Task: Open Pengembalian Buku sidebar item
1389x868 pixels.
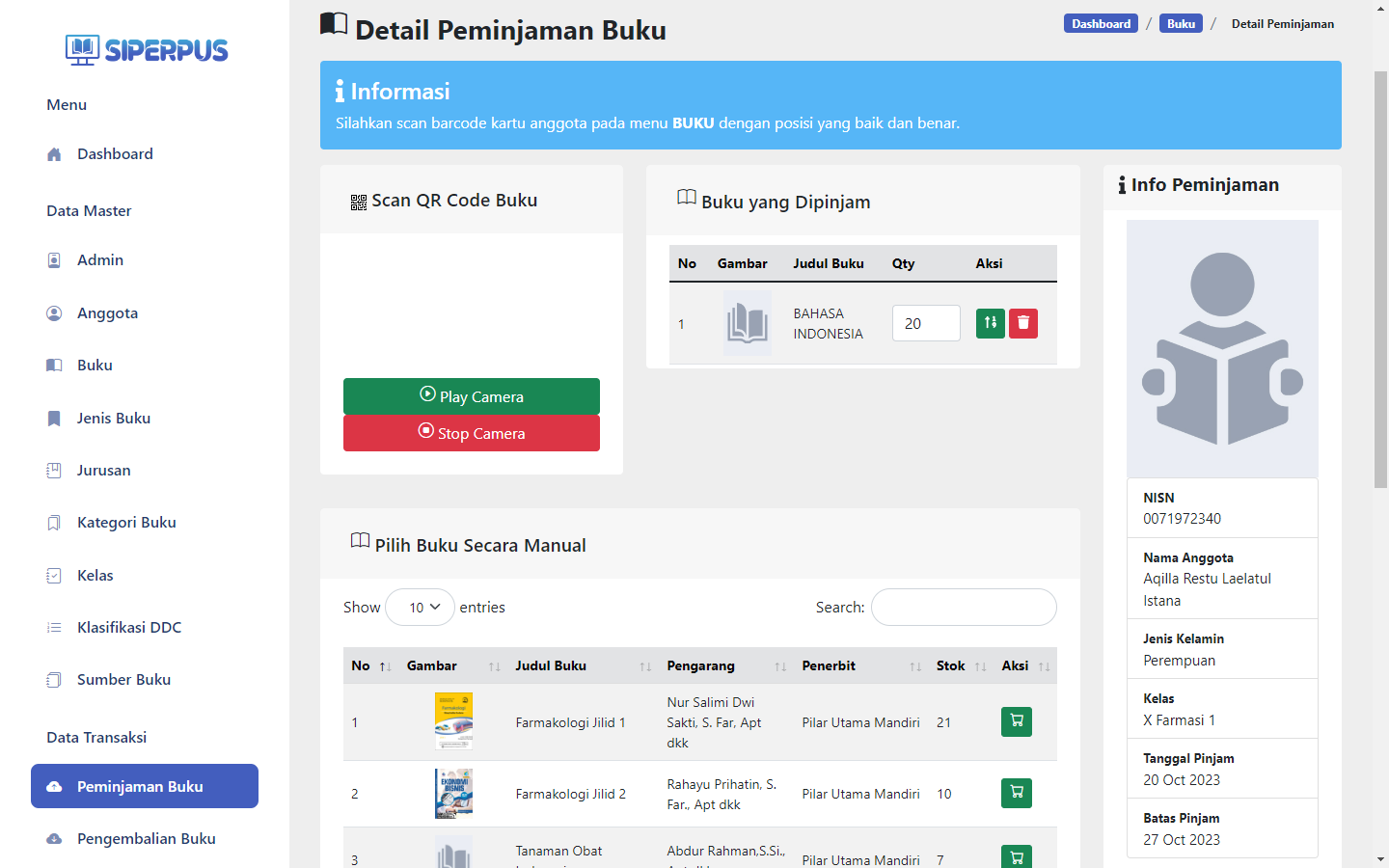Action: 146,839
